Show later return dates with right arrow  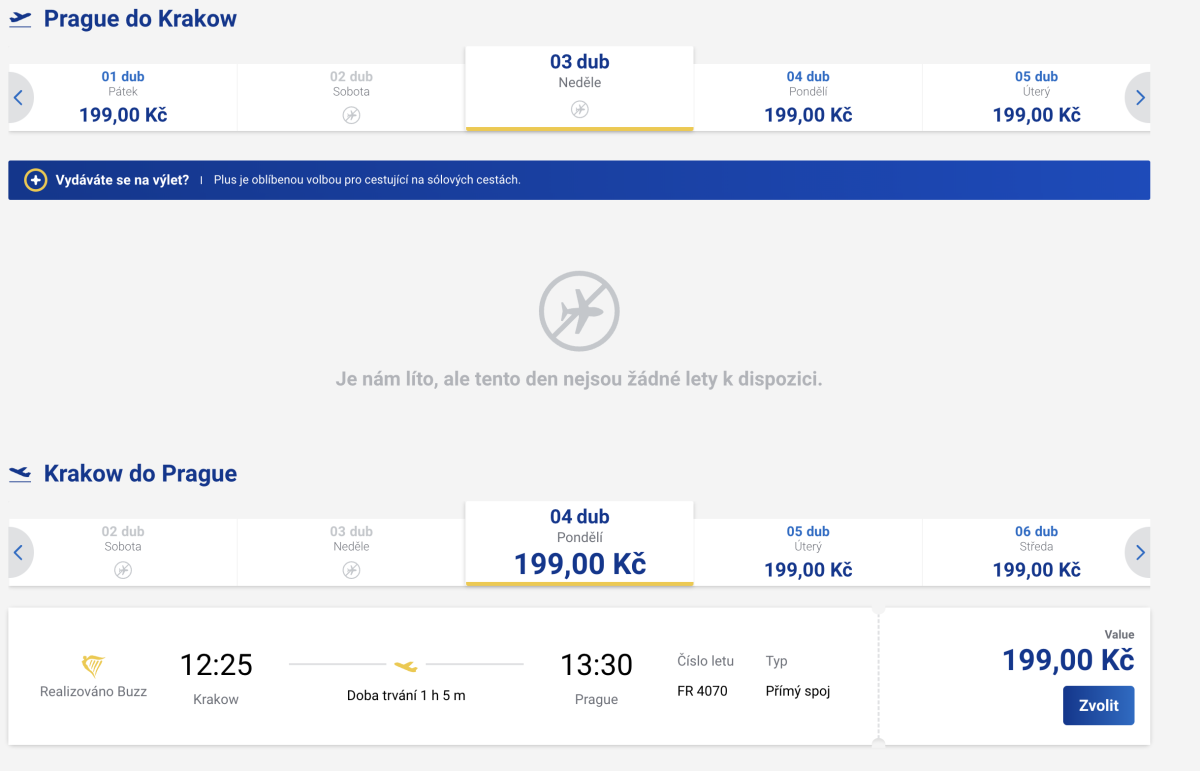(1140, 552)
